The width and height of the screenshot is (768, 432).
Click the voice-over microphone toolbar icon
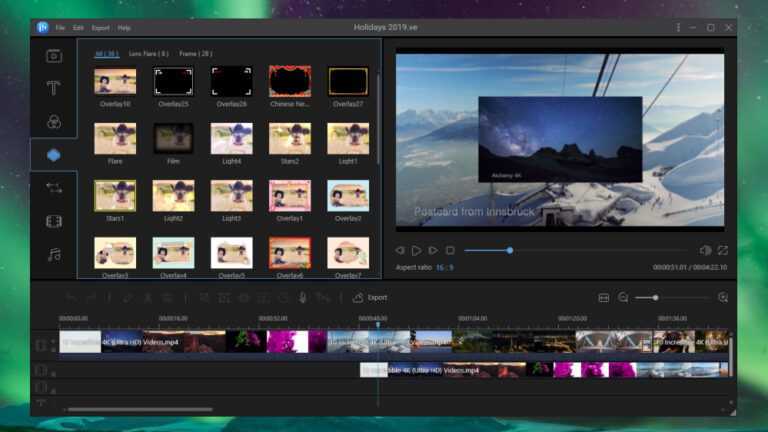click(x=303, y=297)
